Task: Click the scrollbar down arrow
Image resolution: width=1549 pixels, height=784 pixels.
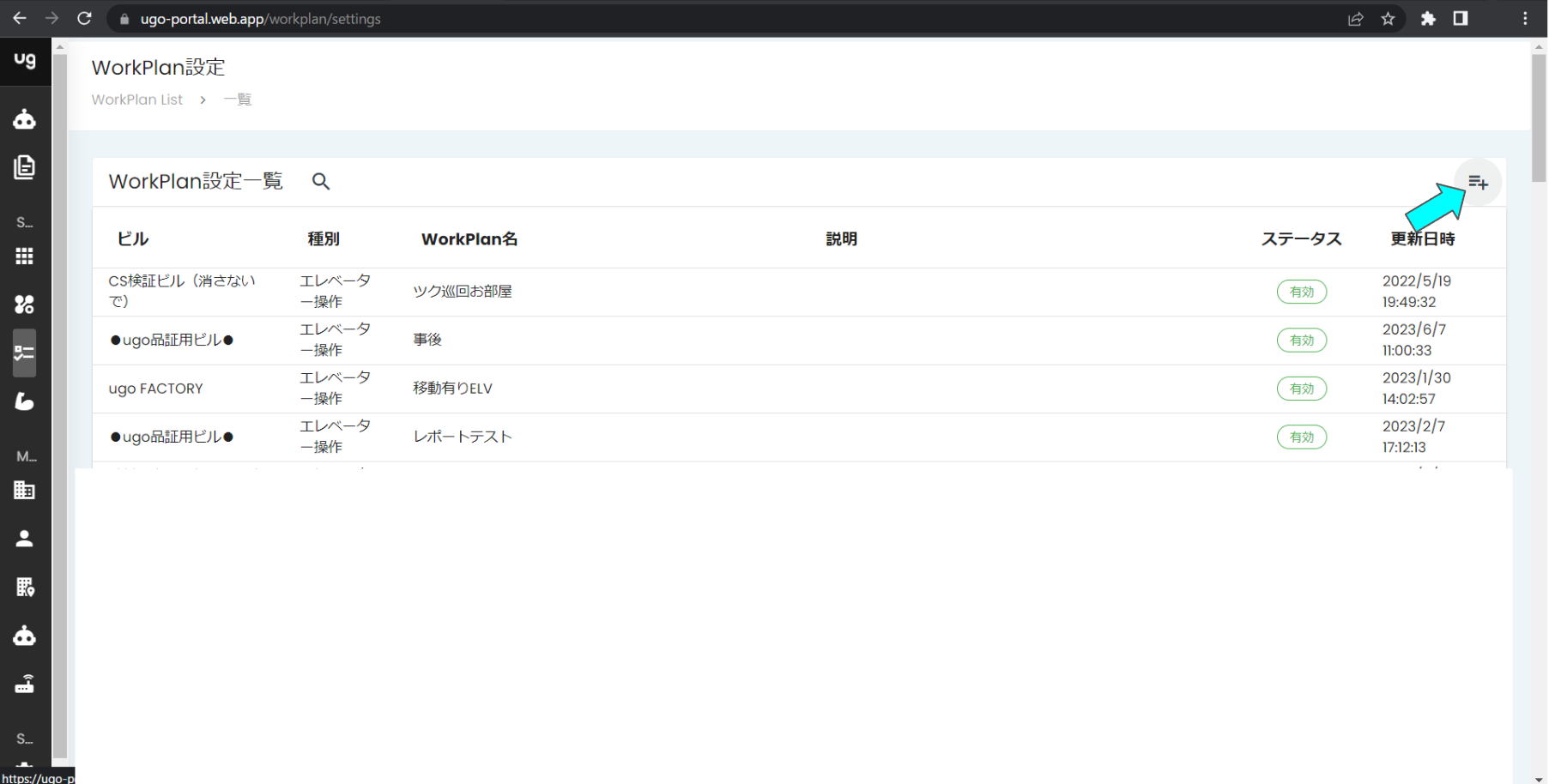Action: tap(1540, 778)
